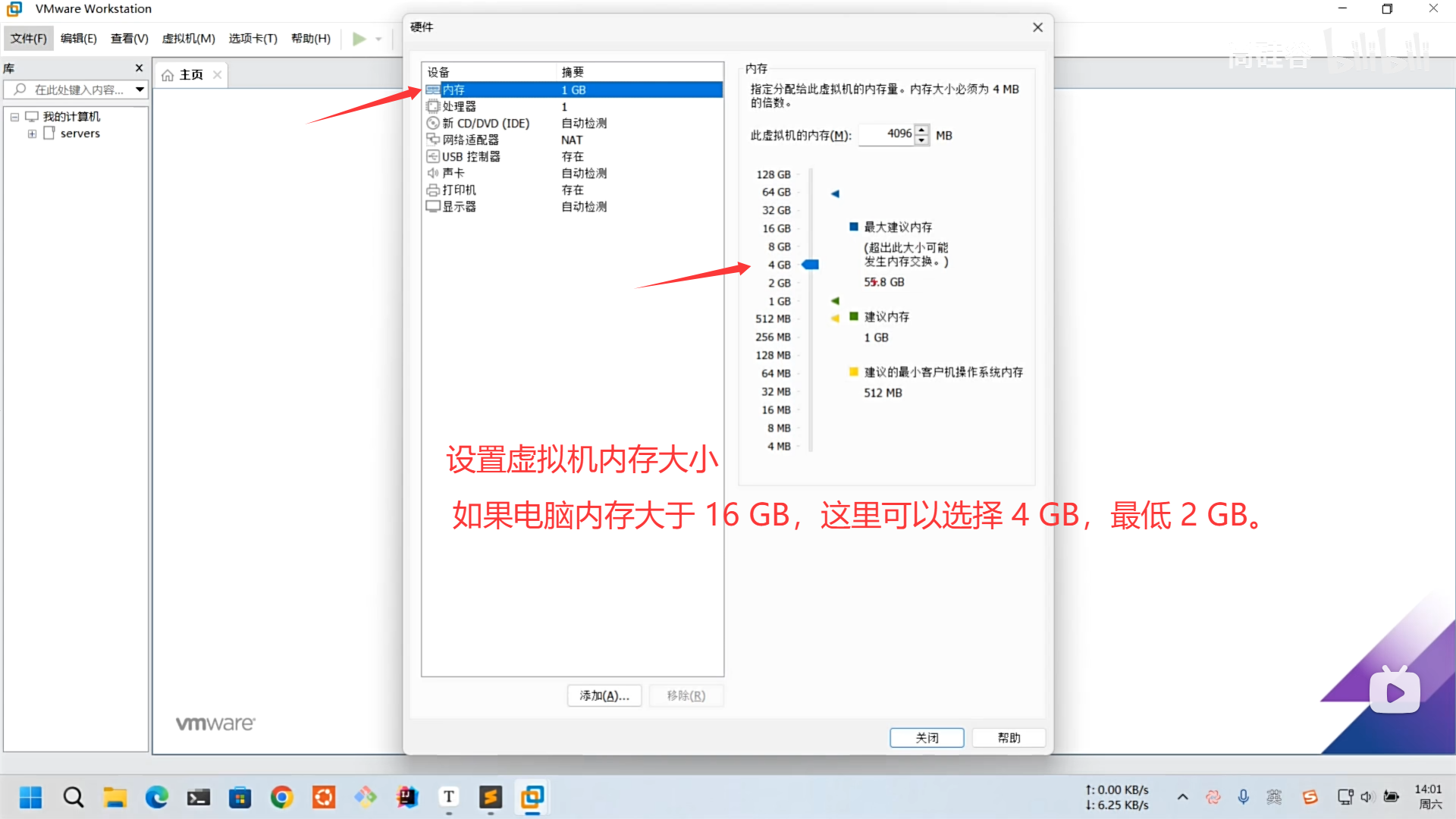Open the power options dropdown arrow
Screen dimensions: 1456x819
pyautogui.click(x=378, y=39)
